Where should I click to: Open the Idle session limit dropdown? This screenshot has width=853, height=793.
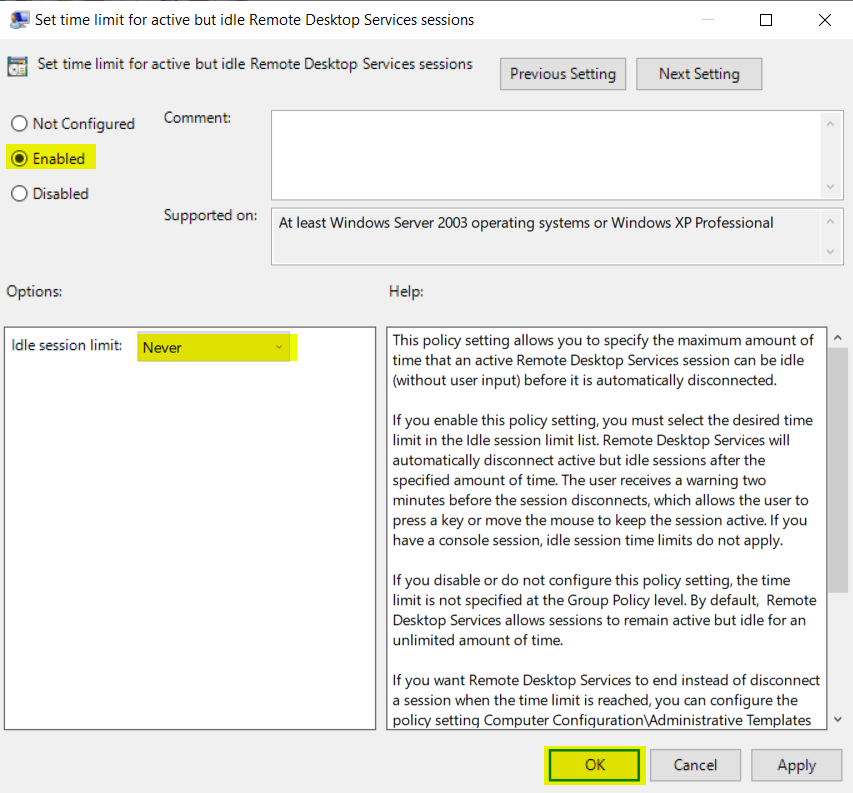point(278,347)
